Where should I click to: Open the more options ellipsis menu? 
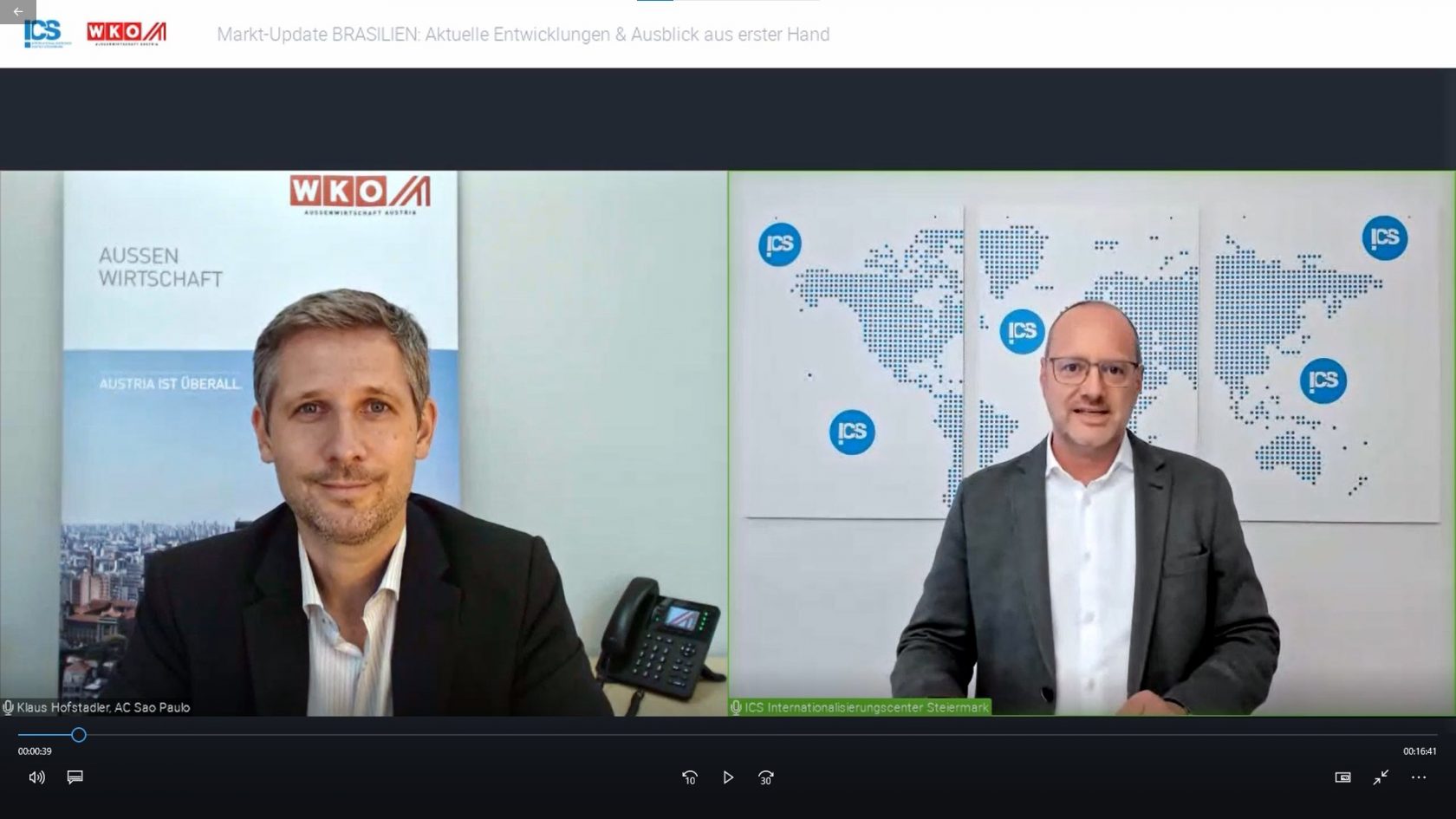pyautogui.click(x=1419, y=777)
